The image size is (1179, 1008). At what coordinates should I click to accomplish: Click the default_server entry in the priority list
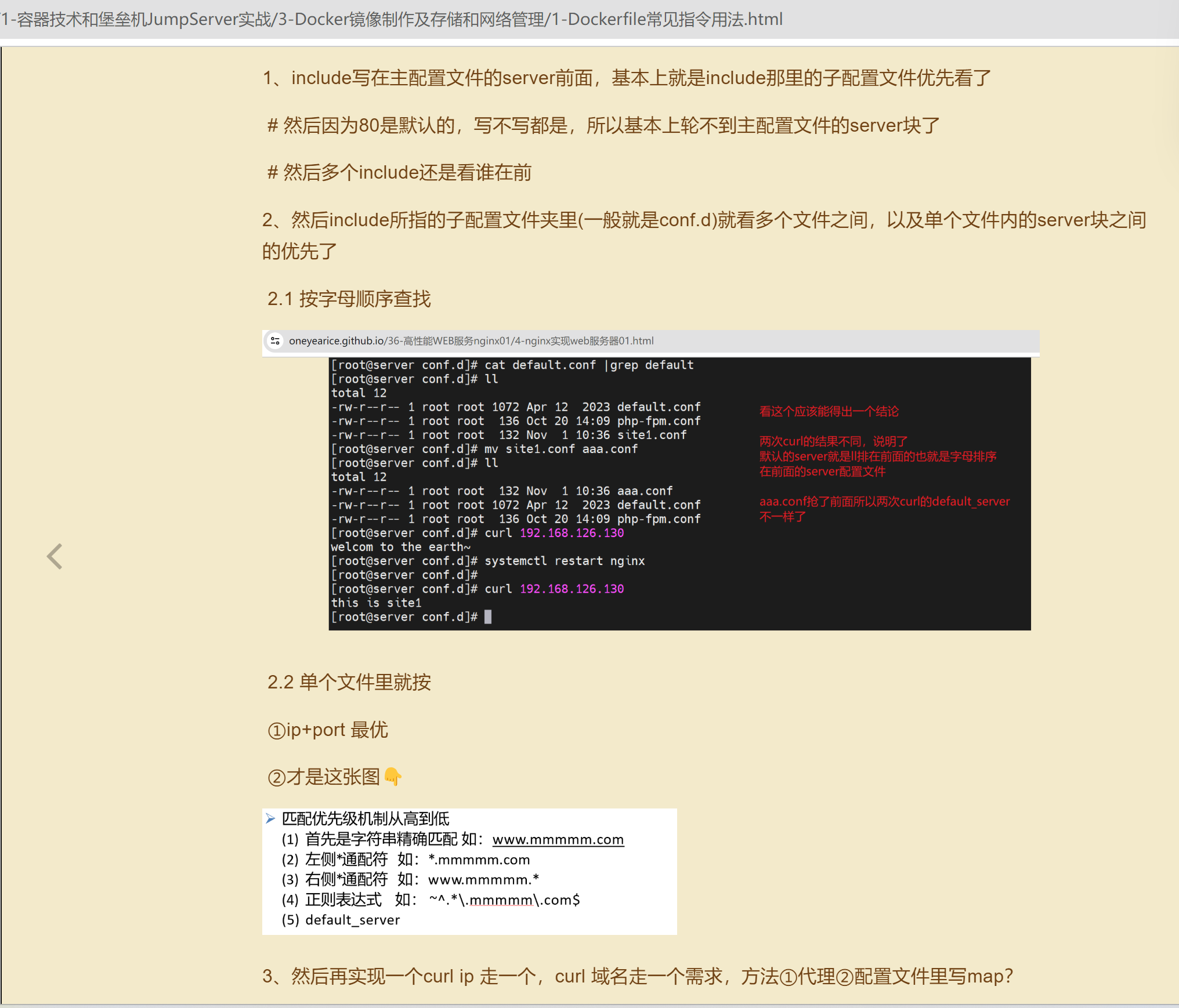coord(352,920)
